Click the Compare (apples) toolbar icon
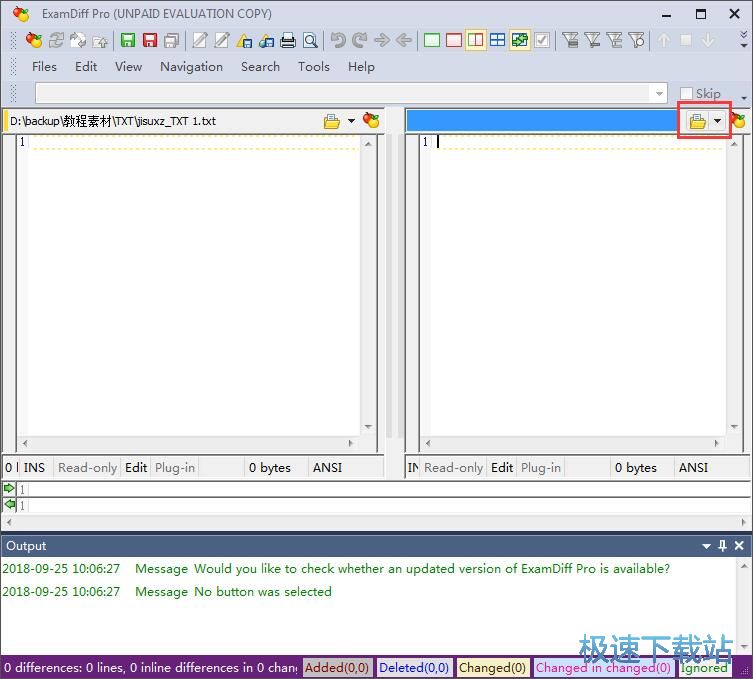The height and width of the screenshot is (679, 753). [x=34, y=40]
